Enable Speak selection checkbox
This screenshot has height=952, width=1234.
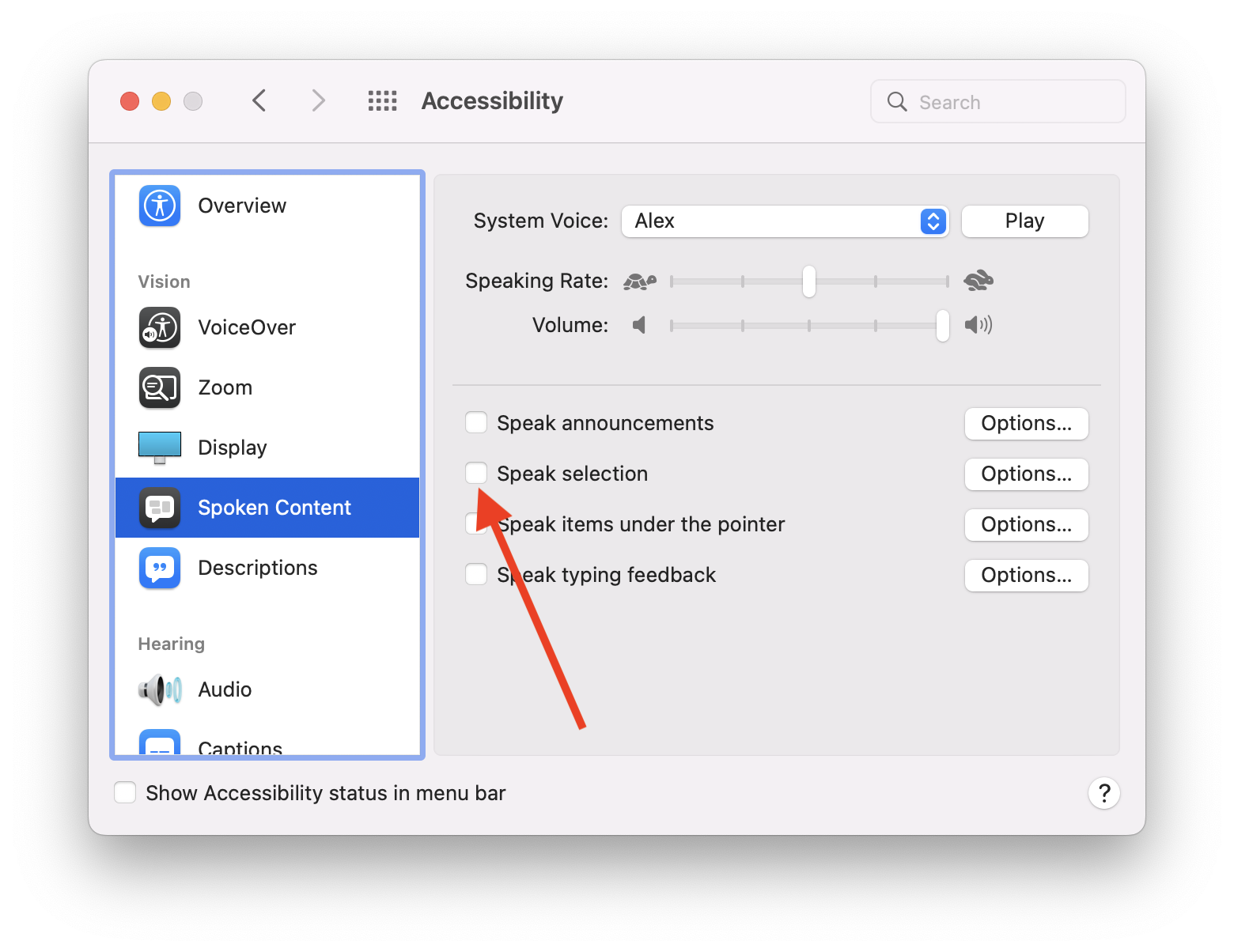pos(476,474)
